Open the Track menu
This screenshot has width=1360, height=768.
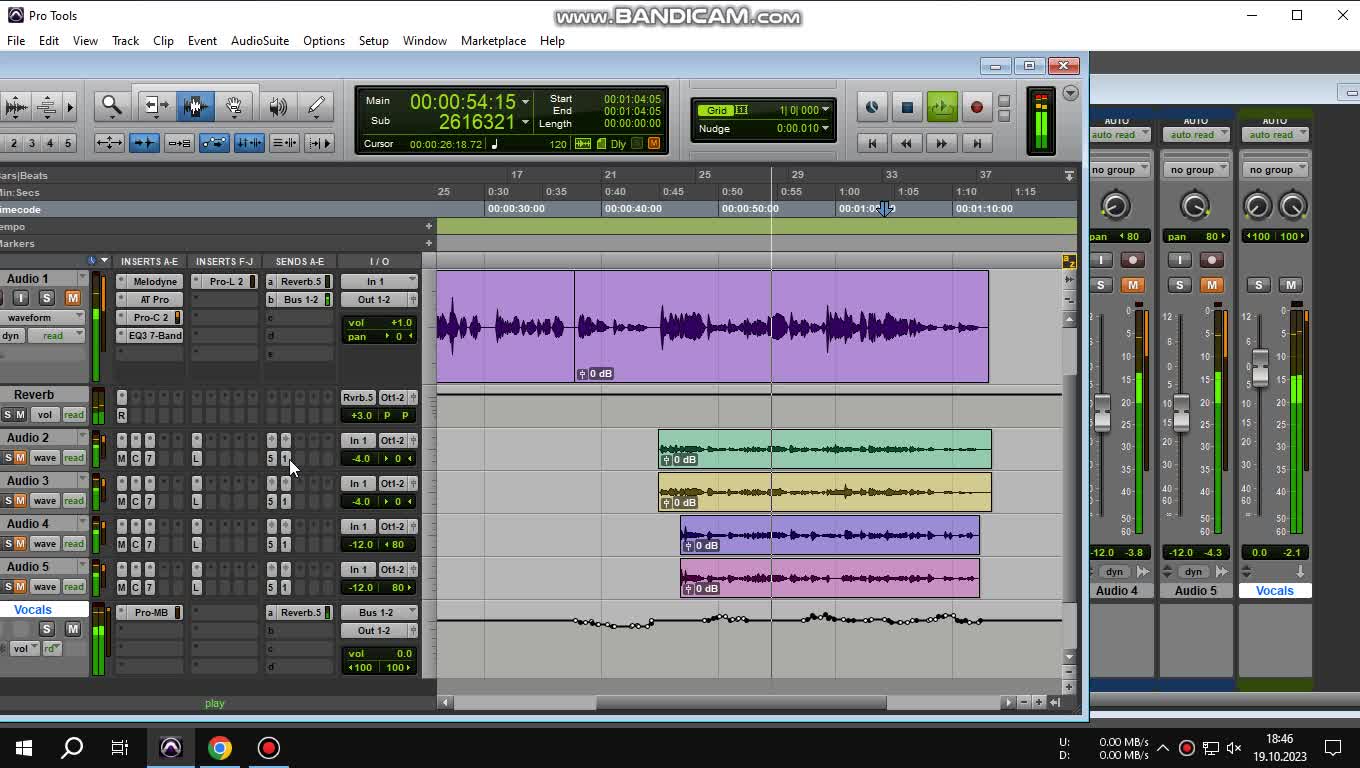(x=125, y=41)
